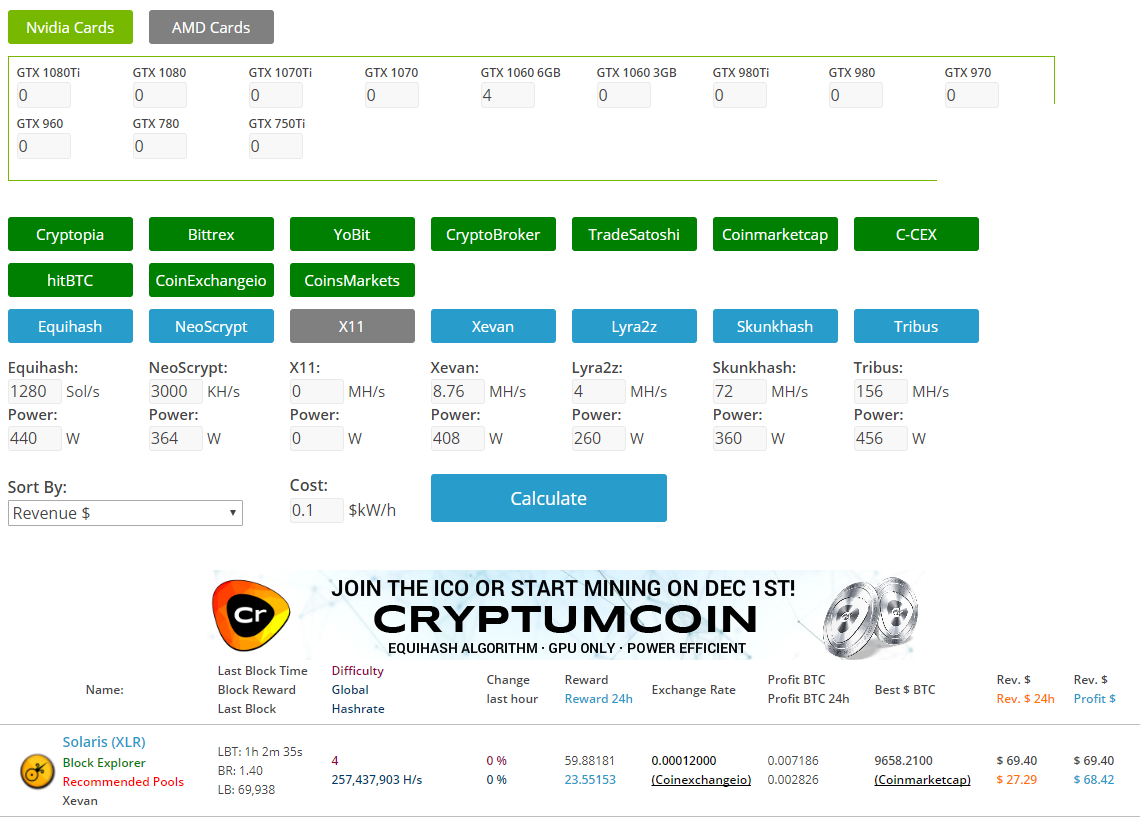The width and height of the screenshot is (1147, 824).
Task: Click the GTX 1060 6GB quantity field
Action: pos(508,95)
